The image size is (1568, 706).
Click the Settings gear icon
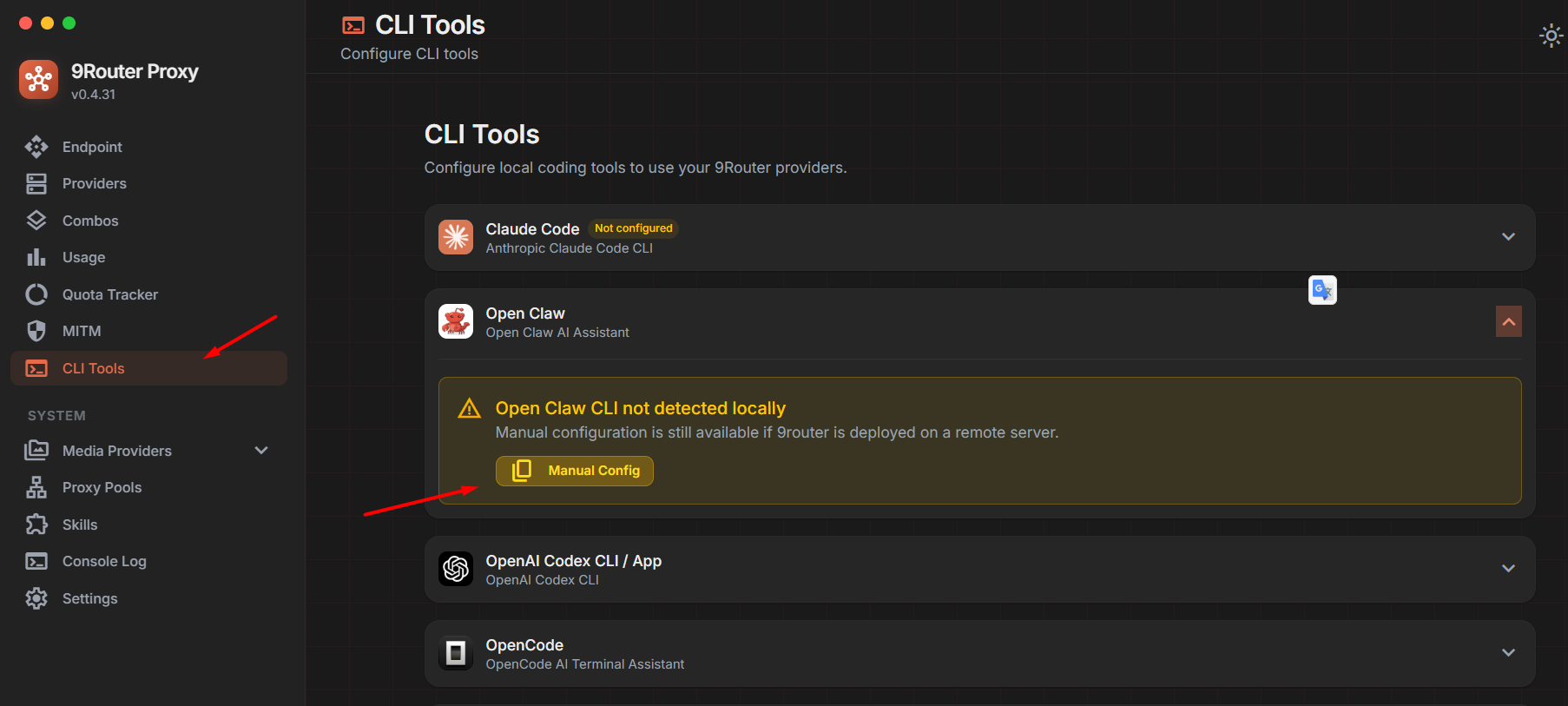[x=36, y=598]
